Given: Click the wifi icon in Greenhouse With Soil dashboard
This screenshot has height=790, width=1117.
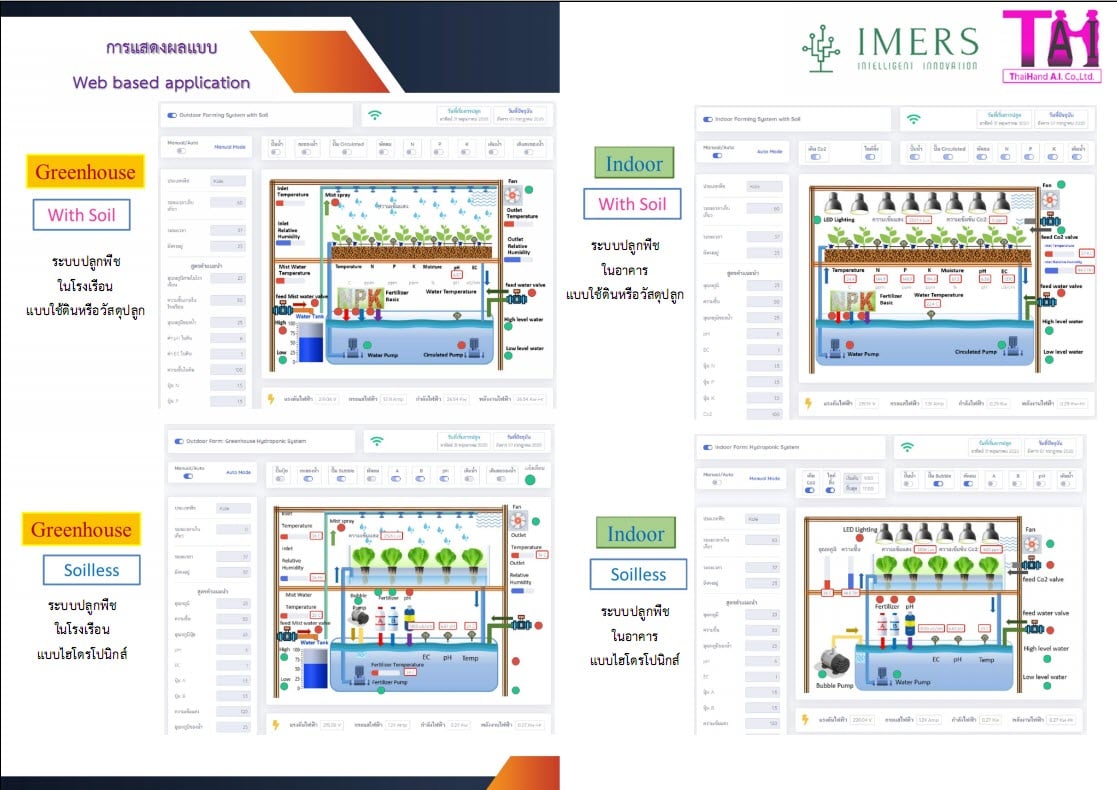Looking at the screenshot, I should 375,115.
